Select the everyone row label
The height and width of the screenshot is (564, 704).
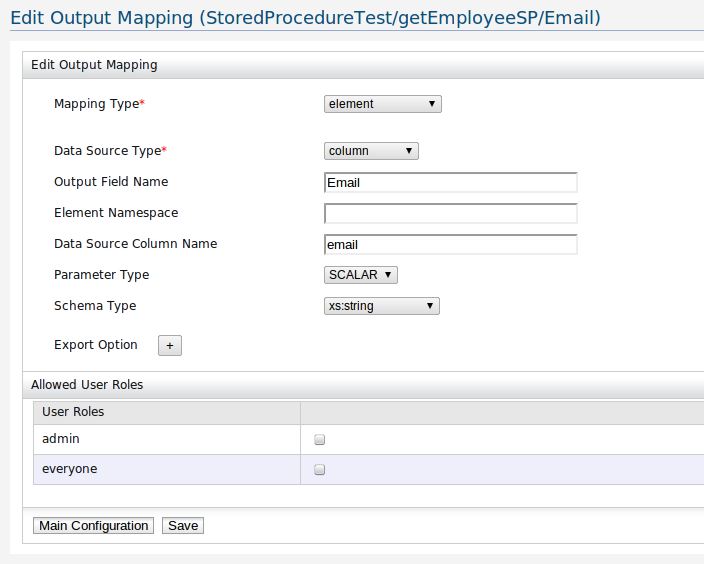[70, 469]
